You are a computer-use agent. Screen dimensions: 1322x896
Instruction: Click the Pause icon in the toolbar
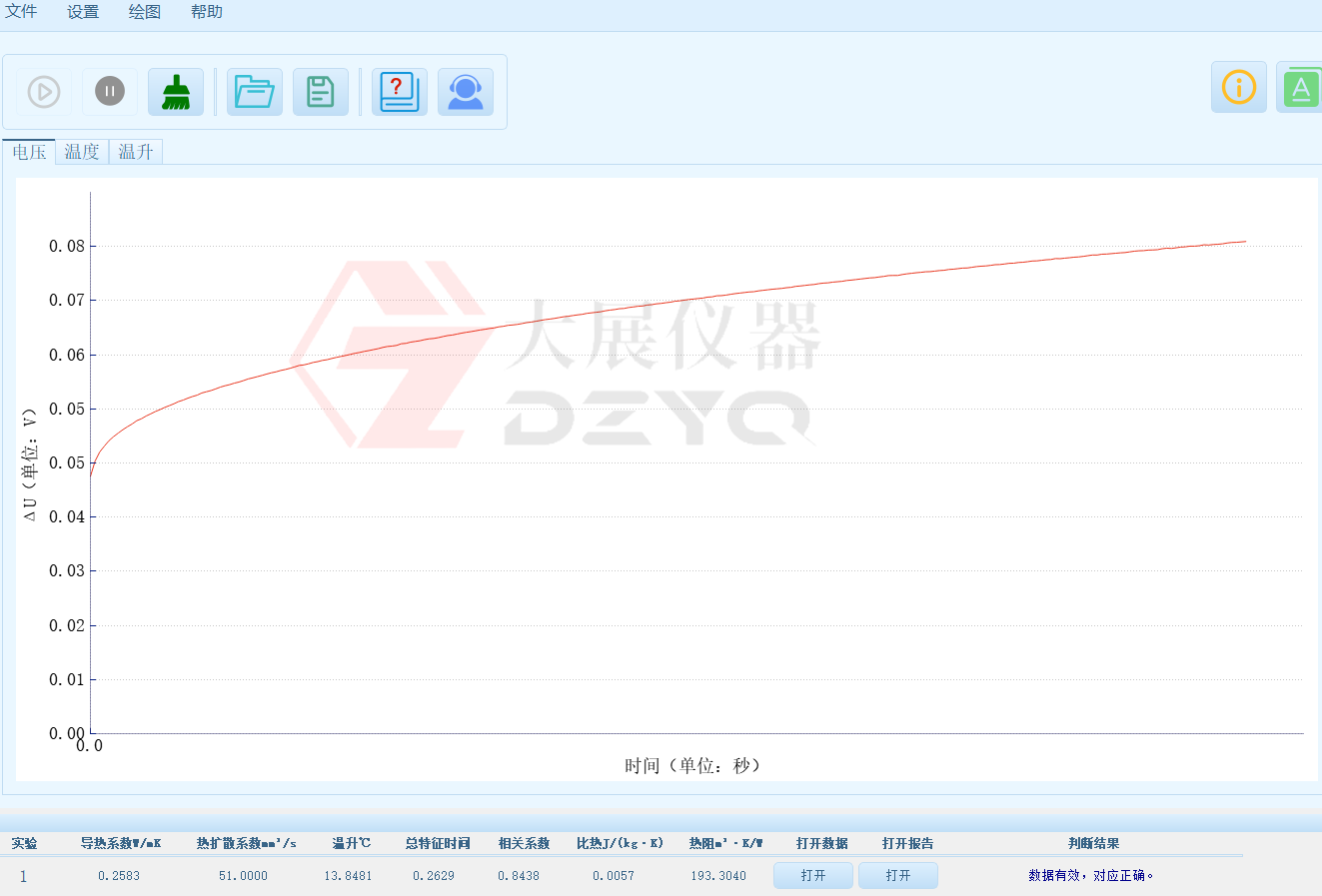point(109,90)
